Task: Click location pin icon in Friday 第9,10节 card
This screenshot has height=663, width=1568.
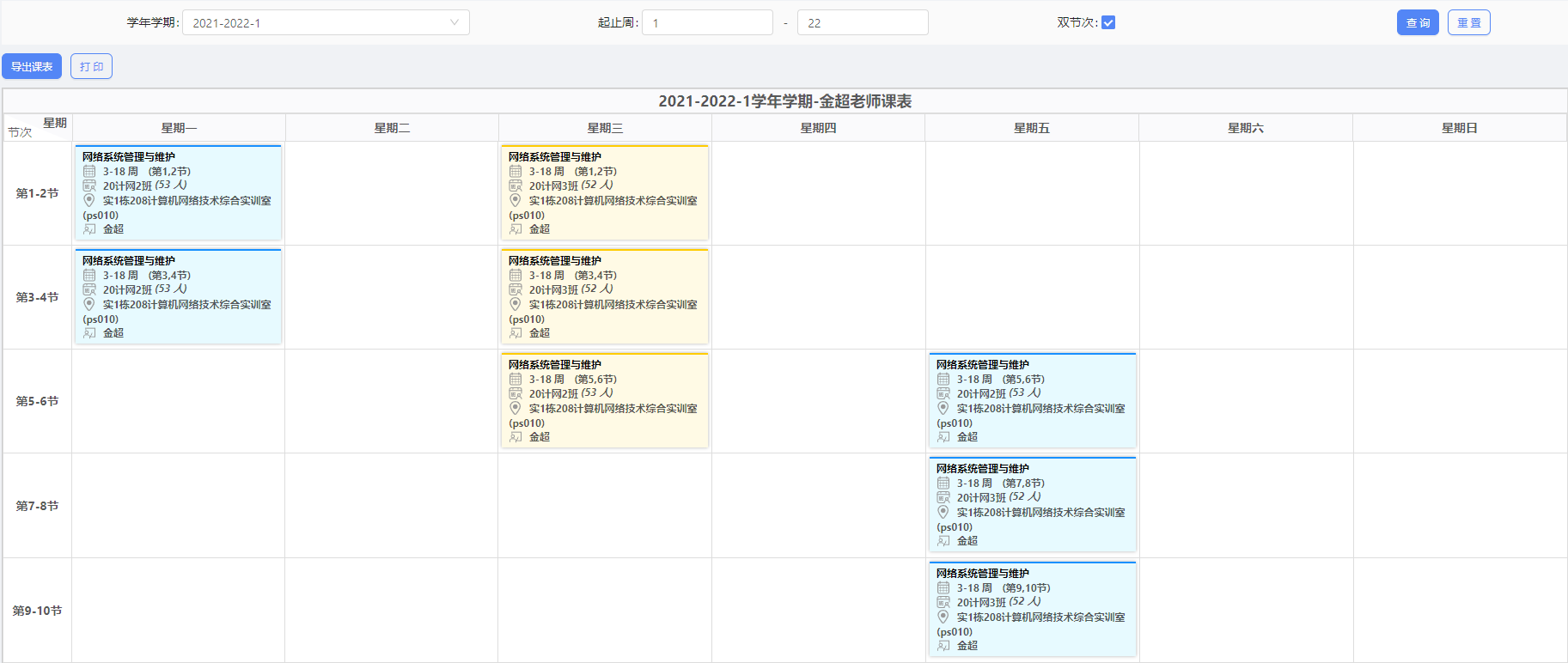Action: click(x=943, y=617)
